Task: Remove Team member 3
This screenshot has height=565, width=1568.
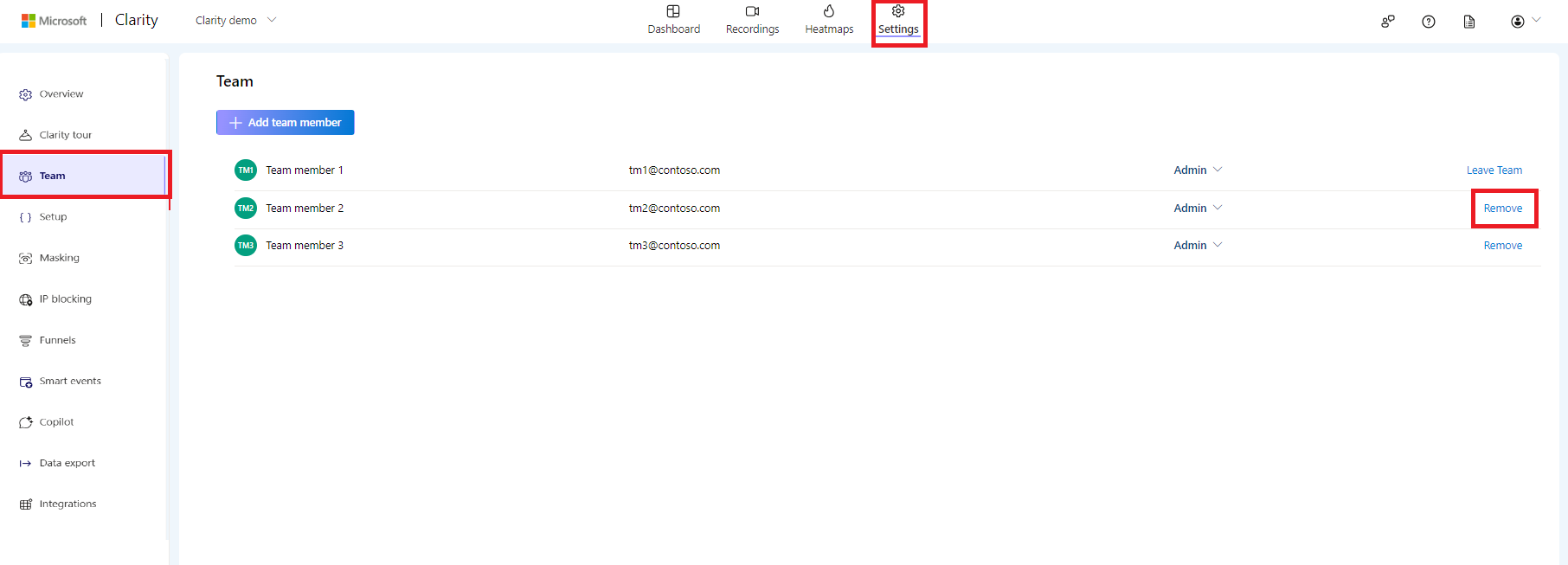Action: 1502,246
